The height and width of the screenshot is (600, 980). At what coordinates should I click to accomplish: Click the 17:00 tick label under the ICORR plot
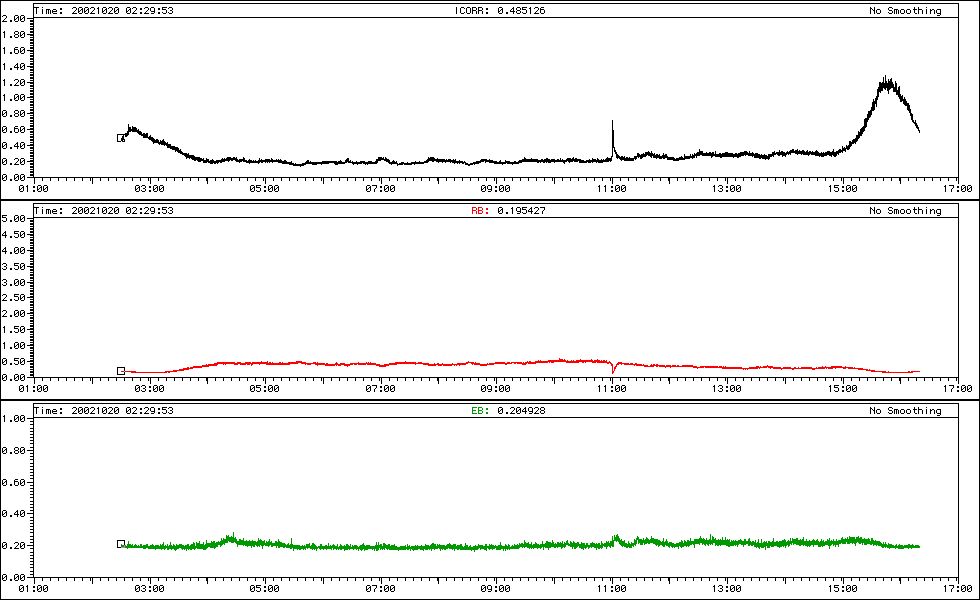point(958,189)
